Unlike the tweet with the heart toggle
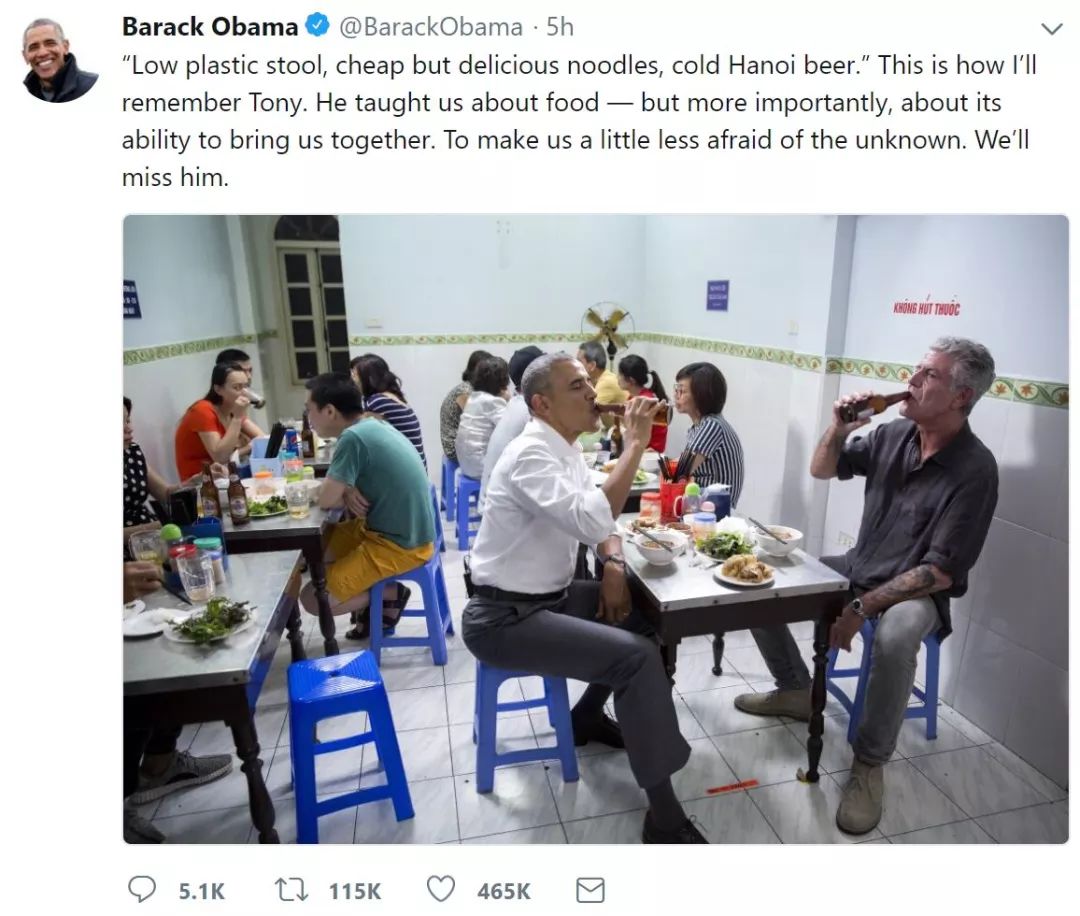The image size is (1080, 916). pos(442,888)
